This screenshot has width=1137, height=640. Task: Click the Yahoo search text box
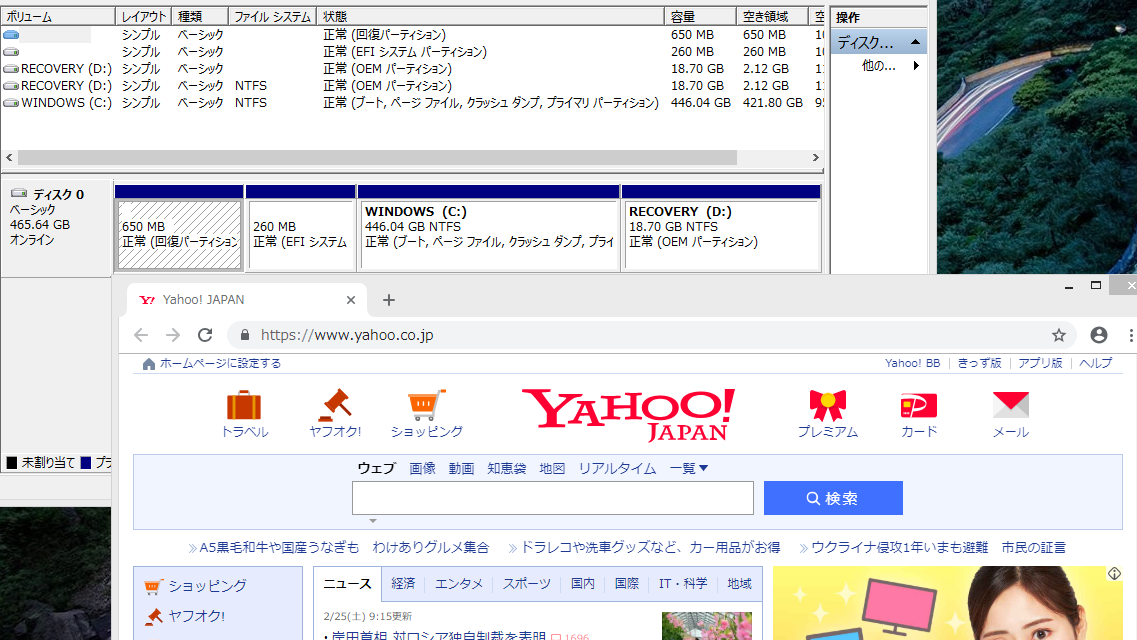point(553,498)
